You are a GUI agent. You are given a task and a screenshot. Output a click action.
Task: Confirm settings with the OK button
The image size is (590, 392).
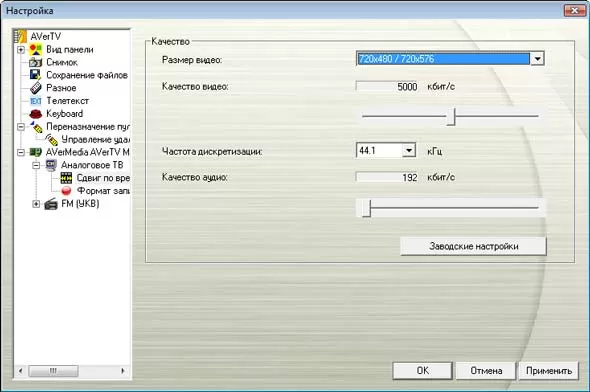point(423,371)
